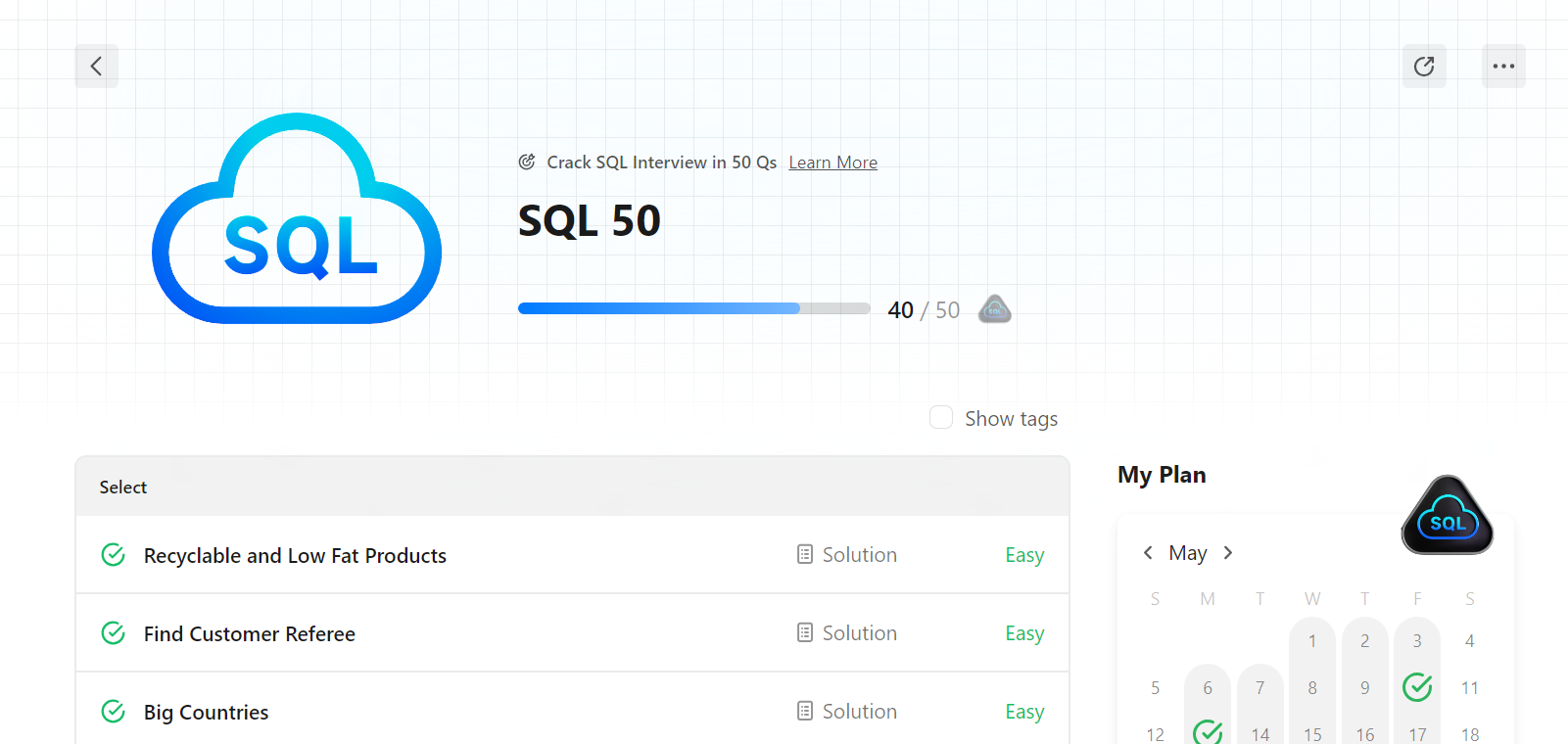Select May 9 in the calendar
The image size is (1568, 744).
click(1365, 688)
